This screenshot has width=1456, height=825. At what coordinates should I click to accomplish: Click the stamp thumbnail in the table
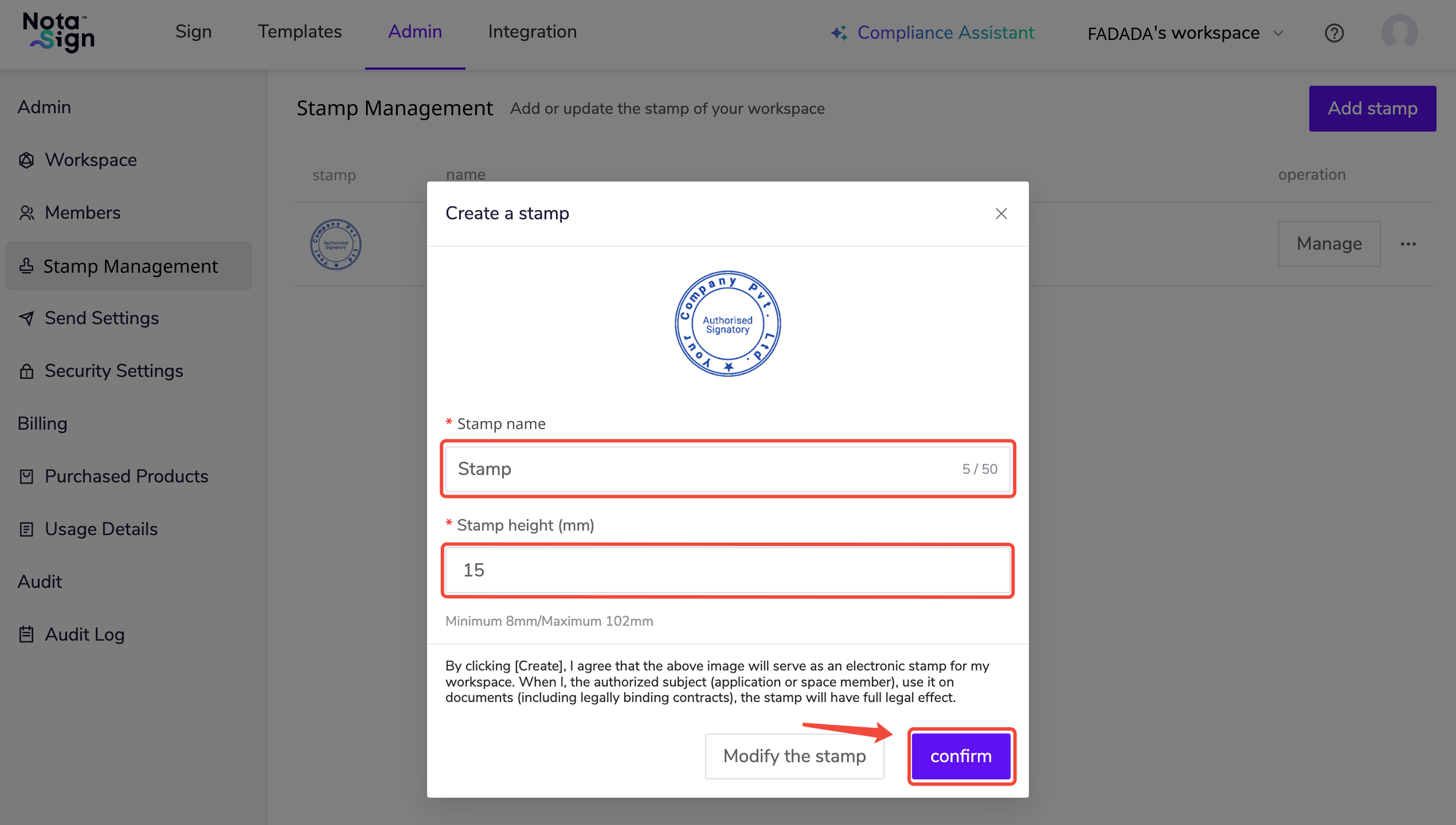pyautogui.click(x=335, y=245)
